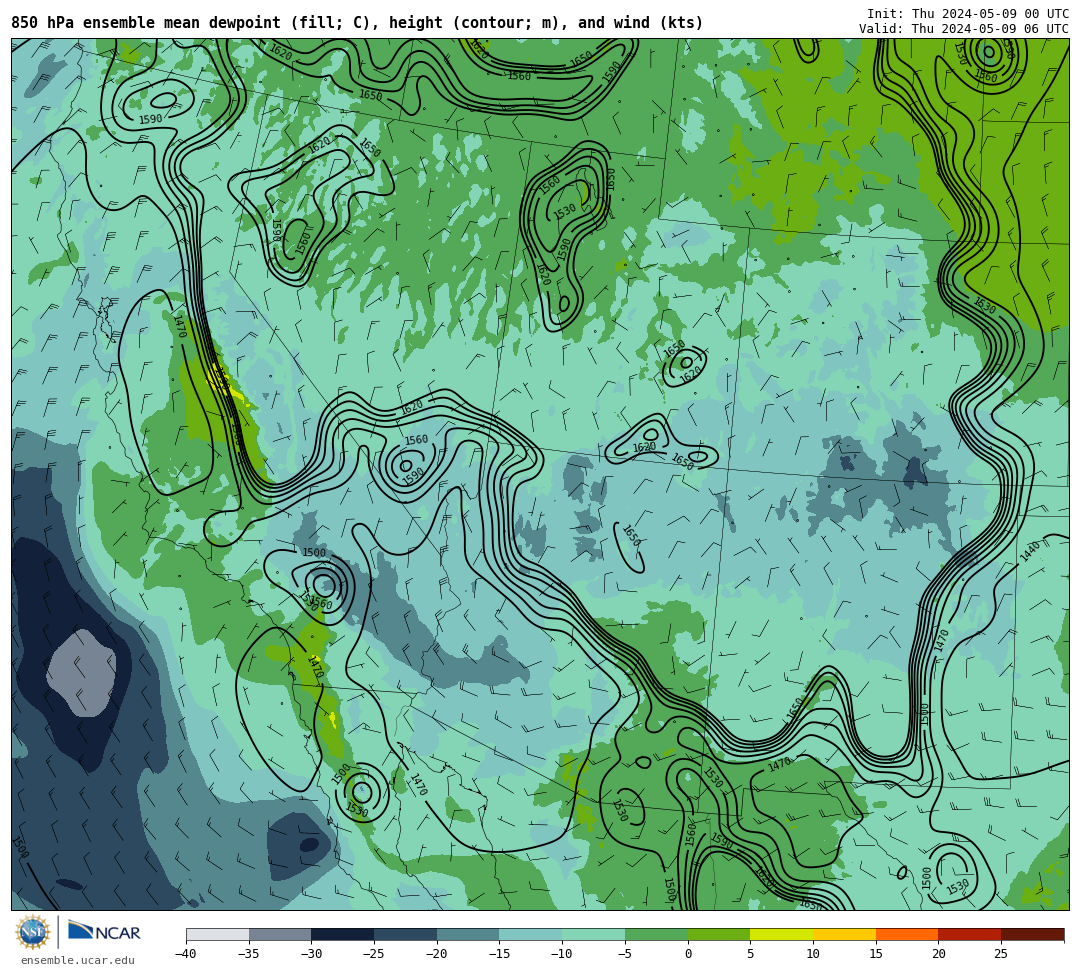Click the 0 colorbar tick label

(688, 954)
